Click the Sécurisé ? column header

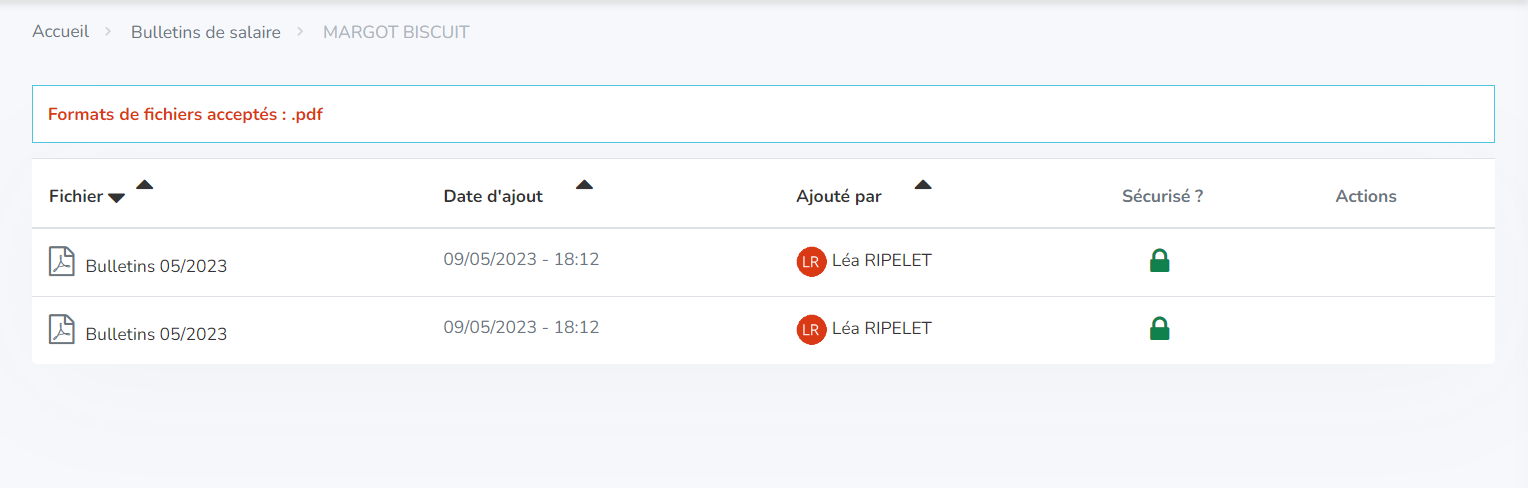click(1162, 196)
